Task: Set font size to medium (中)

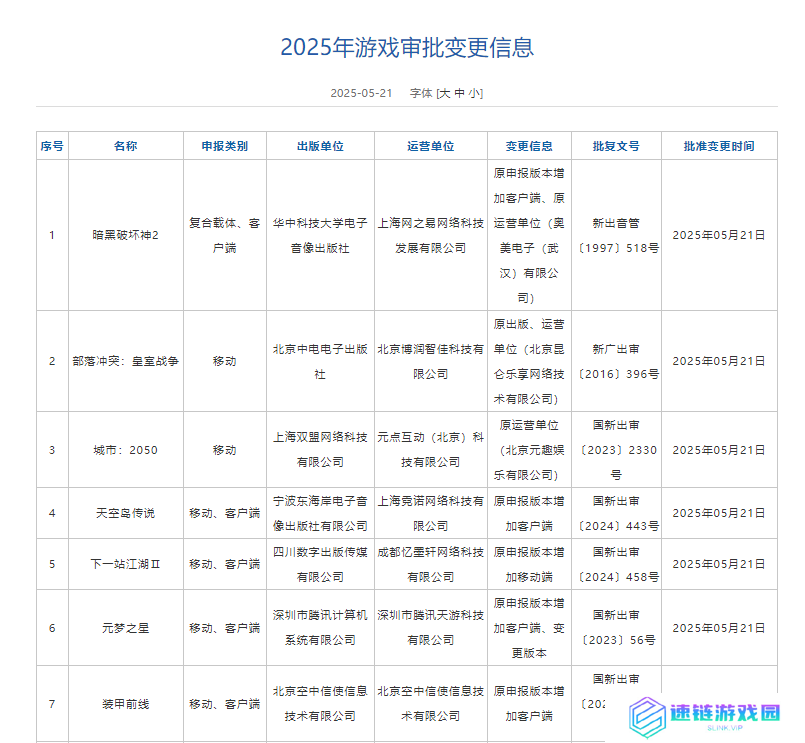Action: tap(459, 93)
